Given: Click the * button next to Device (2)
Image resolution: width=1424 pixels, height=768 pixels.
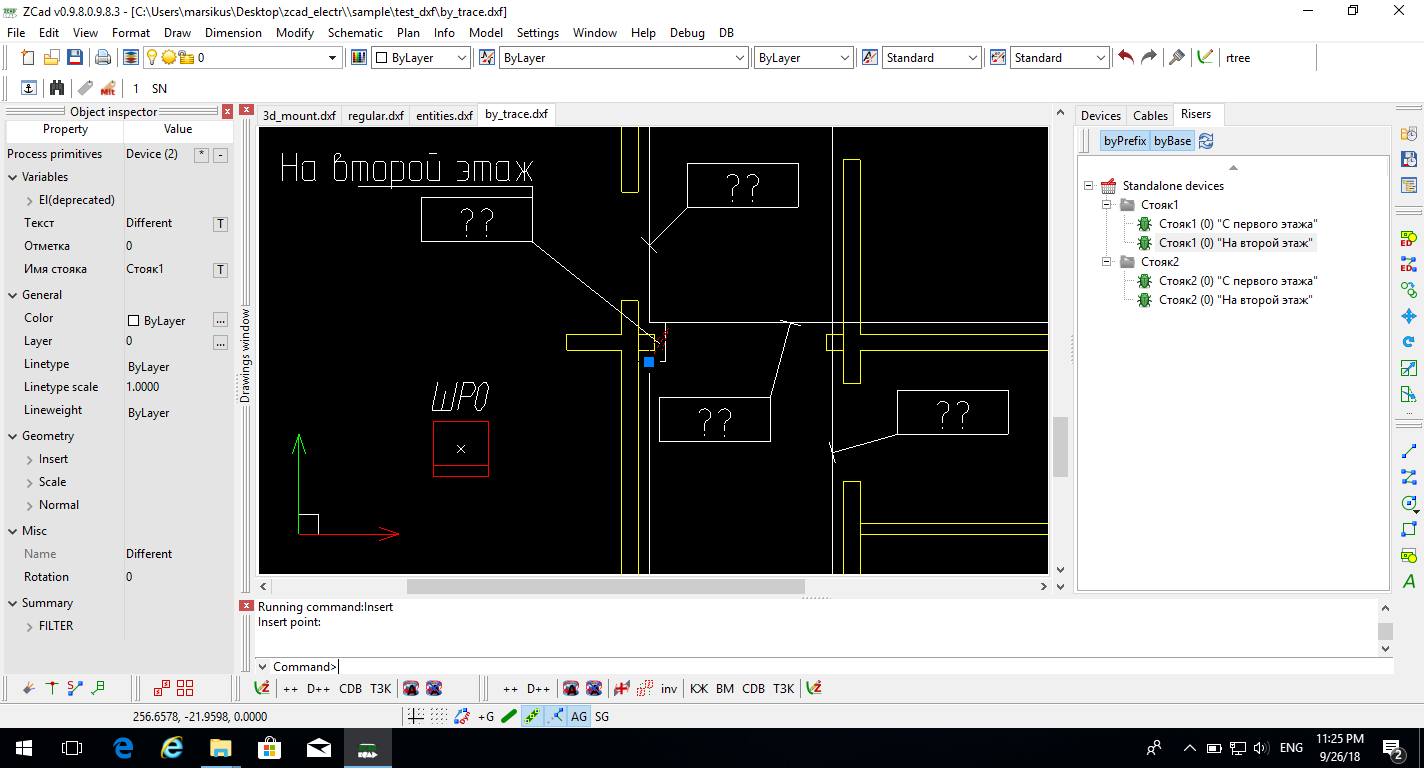Looking at the screenshot, I should [x=201, y=155].
